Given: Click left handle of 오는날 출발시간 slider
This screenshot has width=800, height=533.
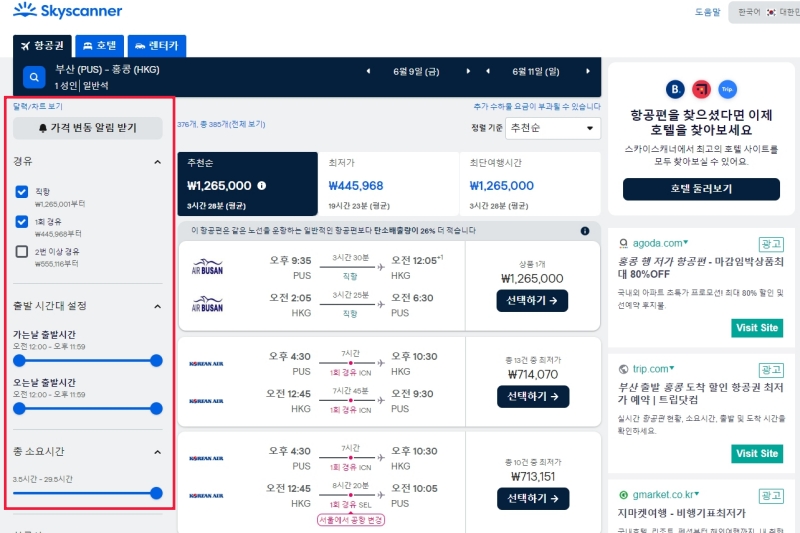Looking at the screenshot, I should pyautogui.click(x=19, y=409).
